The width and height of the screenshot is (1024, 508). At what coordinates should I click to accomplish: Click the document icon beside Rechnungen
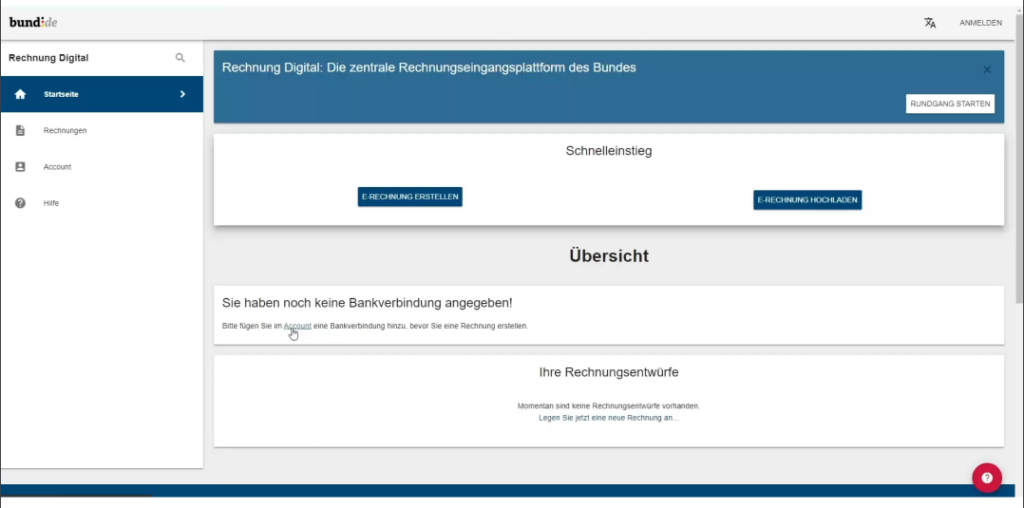click(20, 130)
